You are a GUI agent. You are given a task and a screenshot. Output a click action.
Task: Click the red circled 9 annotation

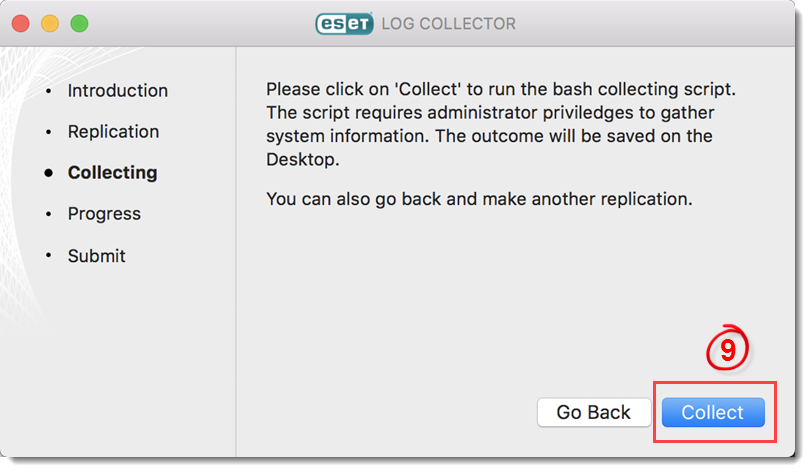727,349
